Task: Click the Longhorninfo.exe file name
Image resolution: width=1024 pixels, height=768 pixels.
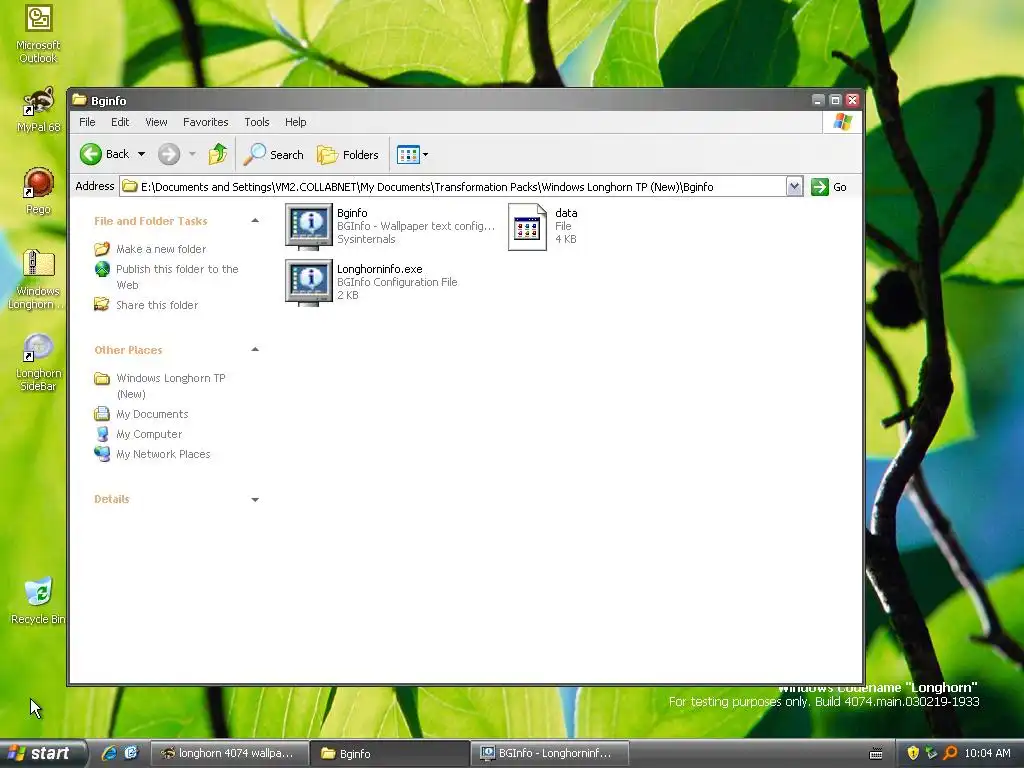Action: pos(379,269)
